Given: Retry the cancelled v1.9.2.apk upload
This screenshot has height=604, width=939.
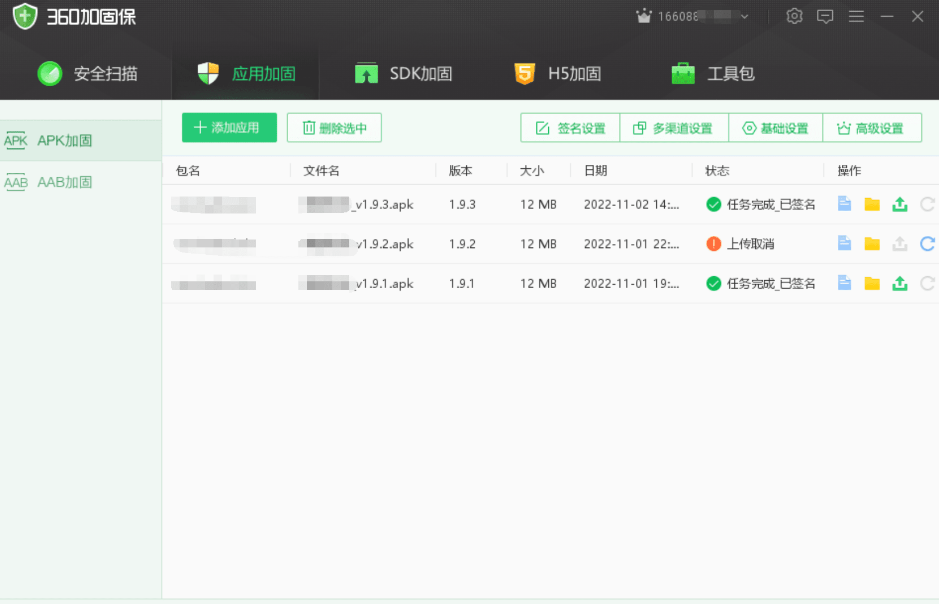Looking at the screenshot, I should pyautogui.click(x=927, y=244).
